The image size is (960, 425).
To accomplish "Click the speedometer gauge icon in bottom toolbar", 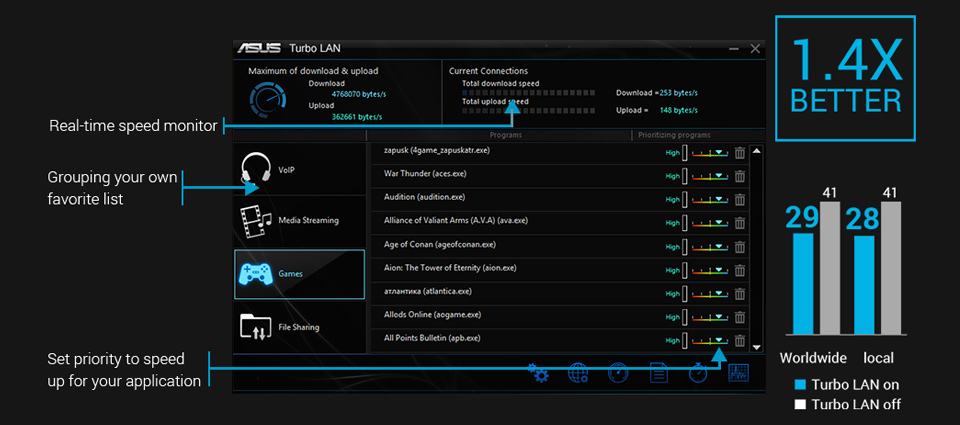I will pos(618,372).
